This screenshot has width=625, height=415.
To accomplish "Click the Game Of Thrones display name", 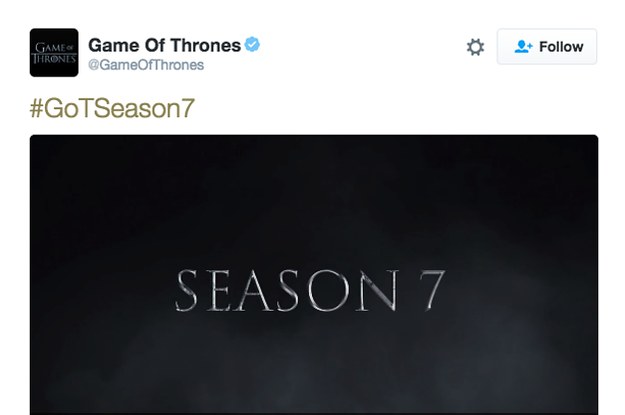I will pos(164,45).
